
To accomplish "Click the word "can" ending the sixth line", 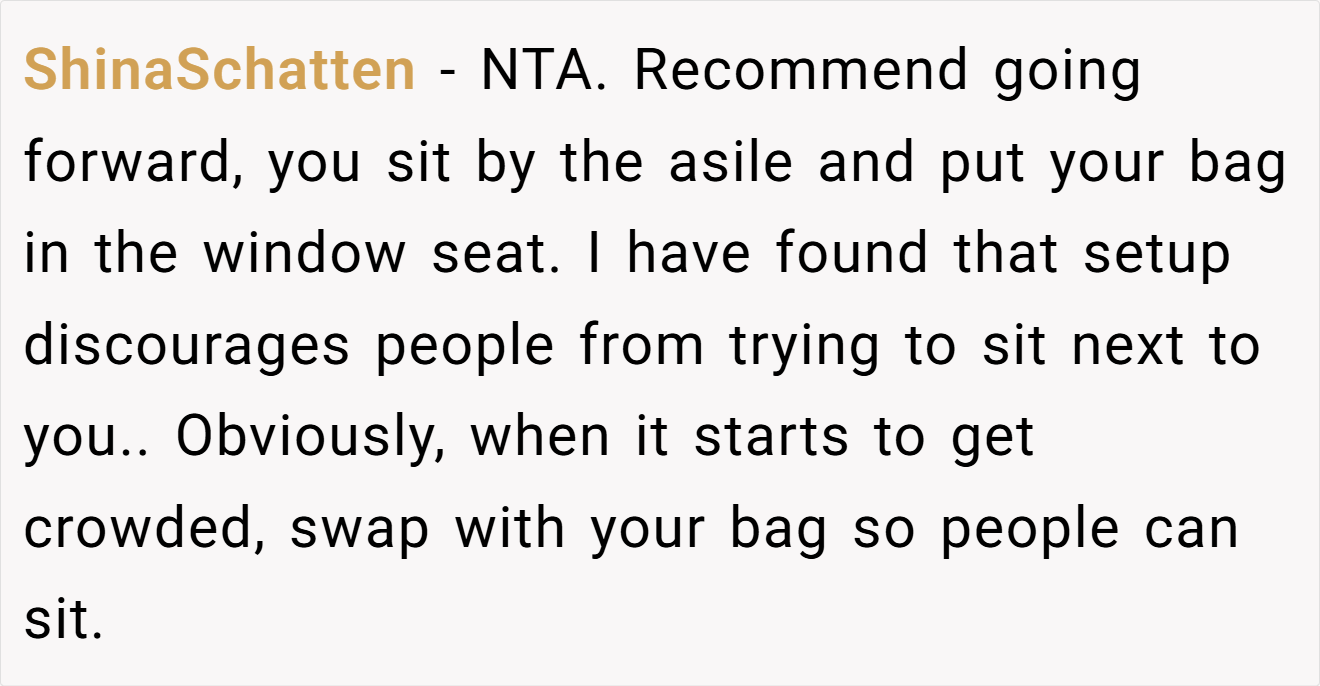I will pos(1192,530).
